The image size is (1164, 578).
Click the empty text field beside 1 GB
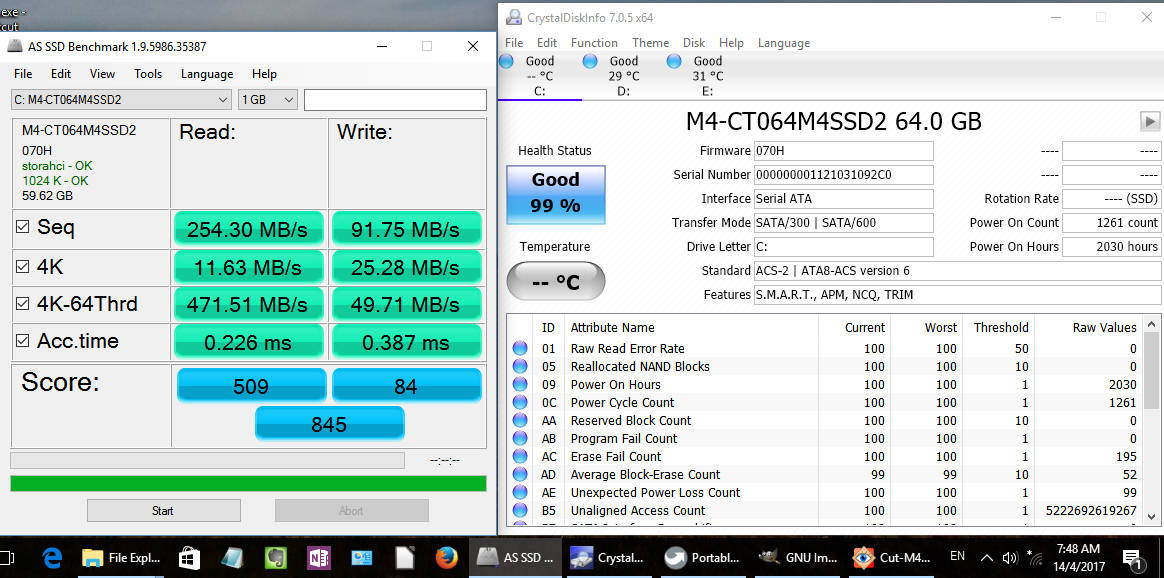[395, 99]
